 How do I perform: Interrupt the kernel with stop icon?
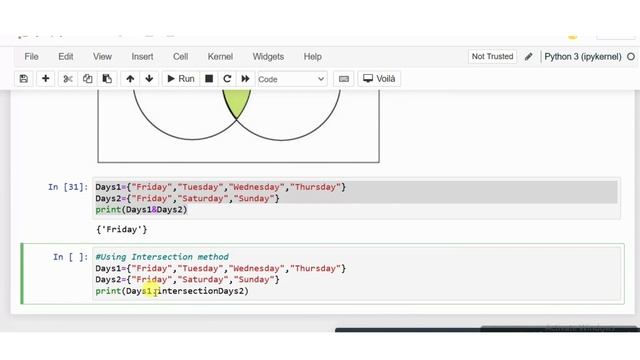[x=209, y=79]
